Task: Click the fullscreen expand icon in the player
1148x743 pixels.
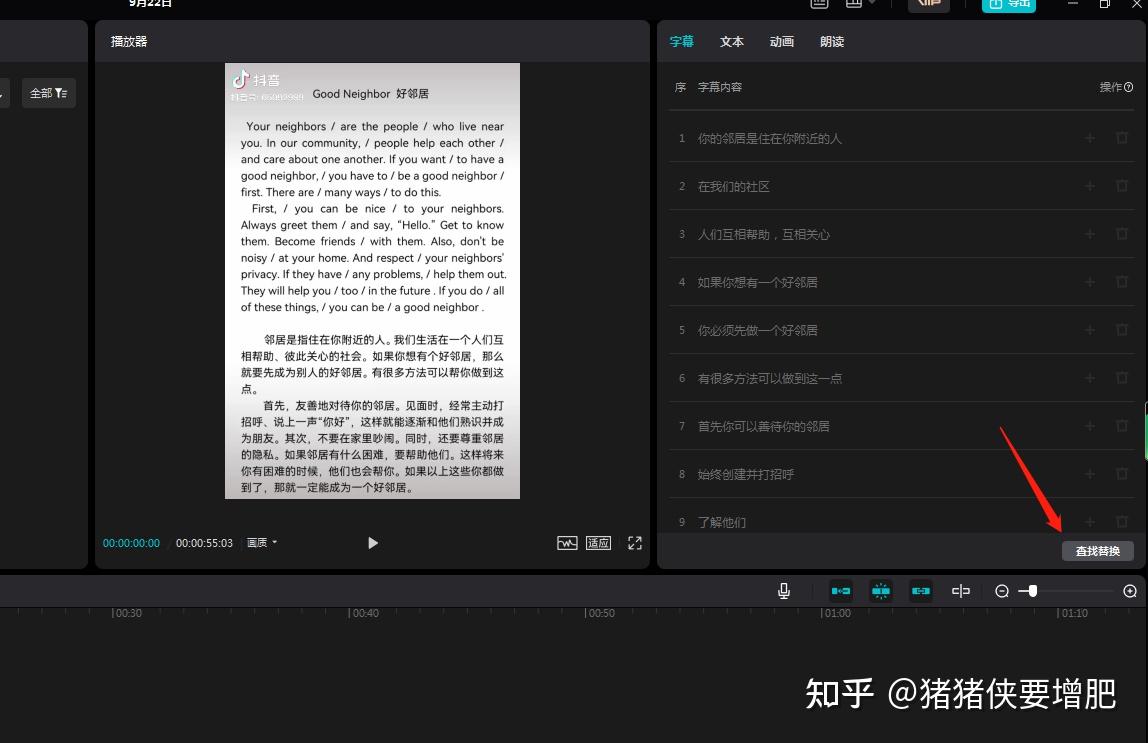Action: [635, 542]
